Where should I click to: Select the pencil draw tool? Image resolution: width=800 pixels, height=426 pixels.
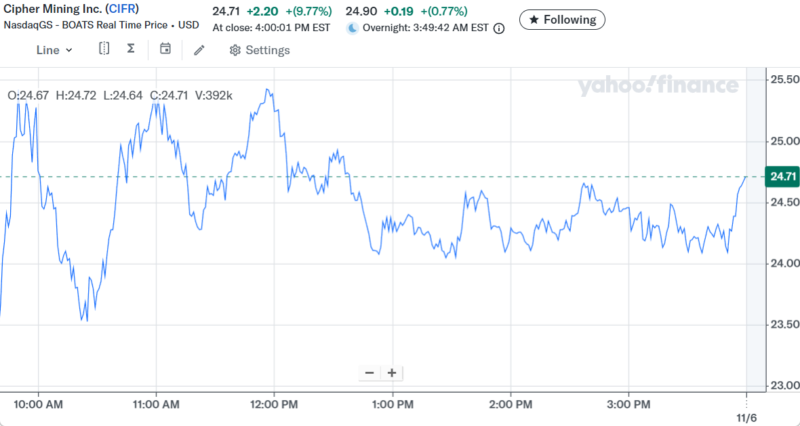tap(200, 49)
